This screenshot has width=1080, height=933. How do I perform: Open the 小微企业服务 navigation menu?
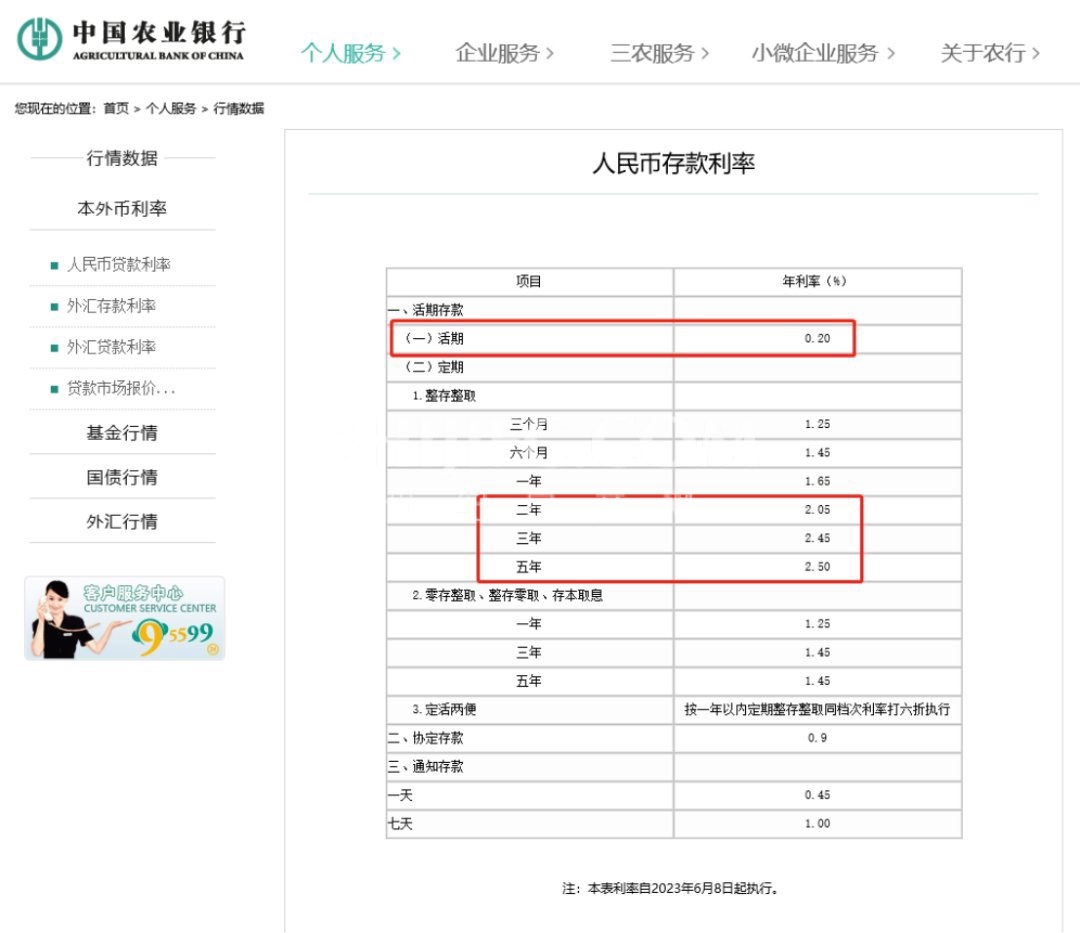click(823, 53)
